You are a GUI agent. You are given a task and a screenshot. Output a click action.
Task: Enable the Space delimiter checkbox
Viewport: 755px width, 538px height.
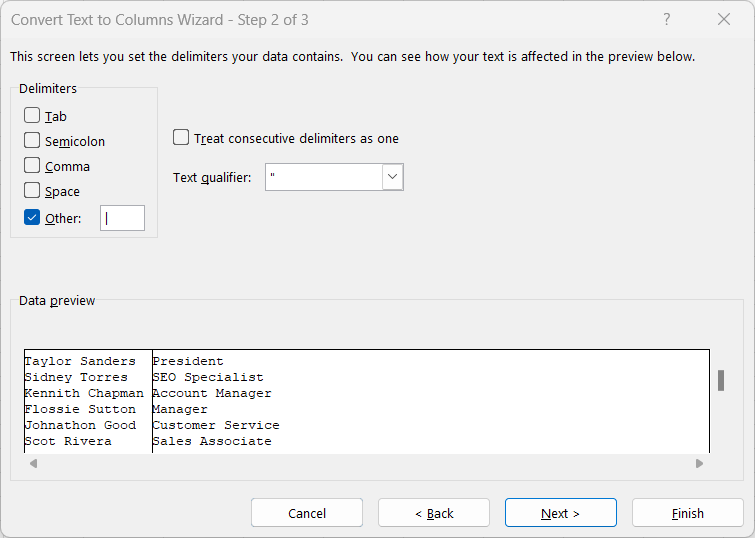33,191
